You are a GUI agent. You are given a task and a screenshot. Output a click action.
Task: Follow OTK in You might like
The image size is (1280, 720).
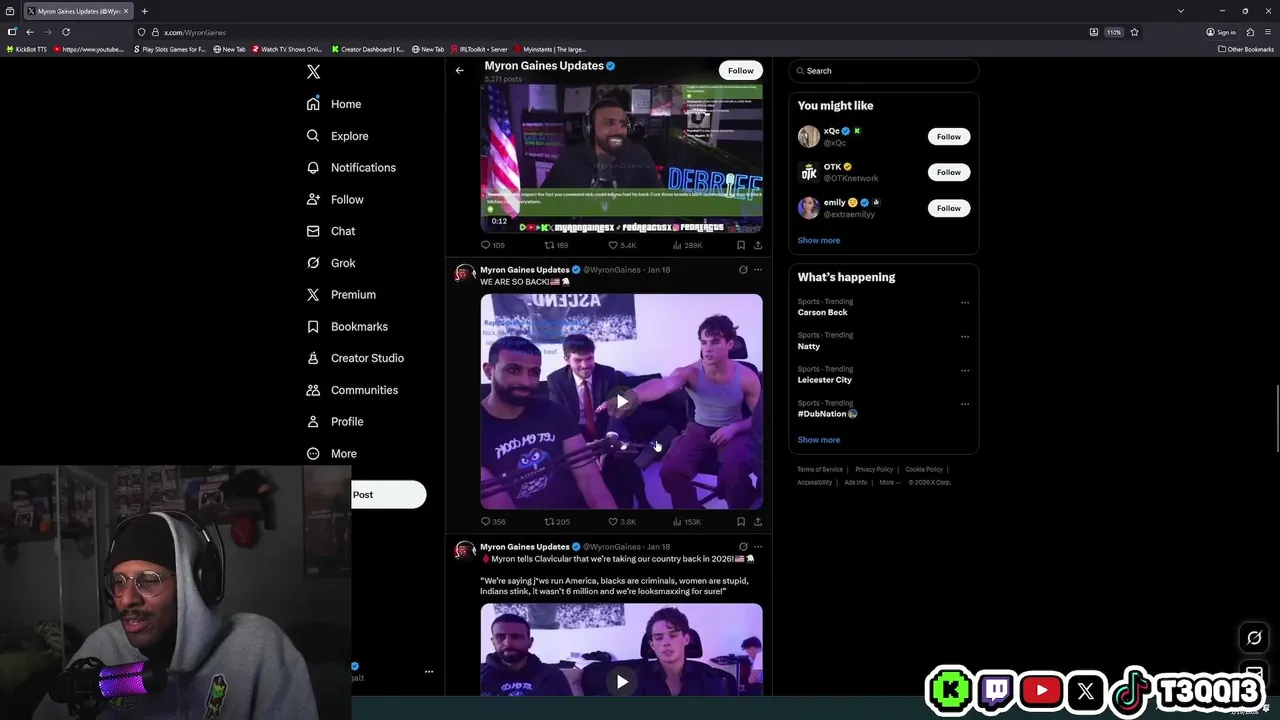[x=949, y=173]
